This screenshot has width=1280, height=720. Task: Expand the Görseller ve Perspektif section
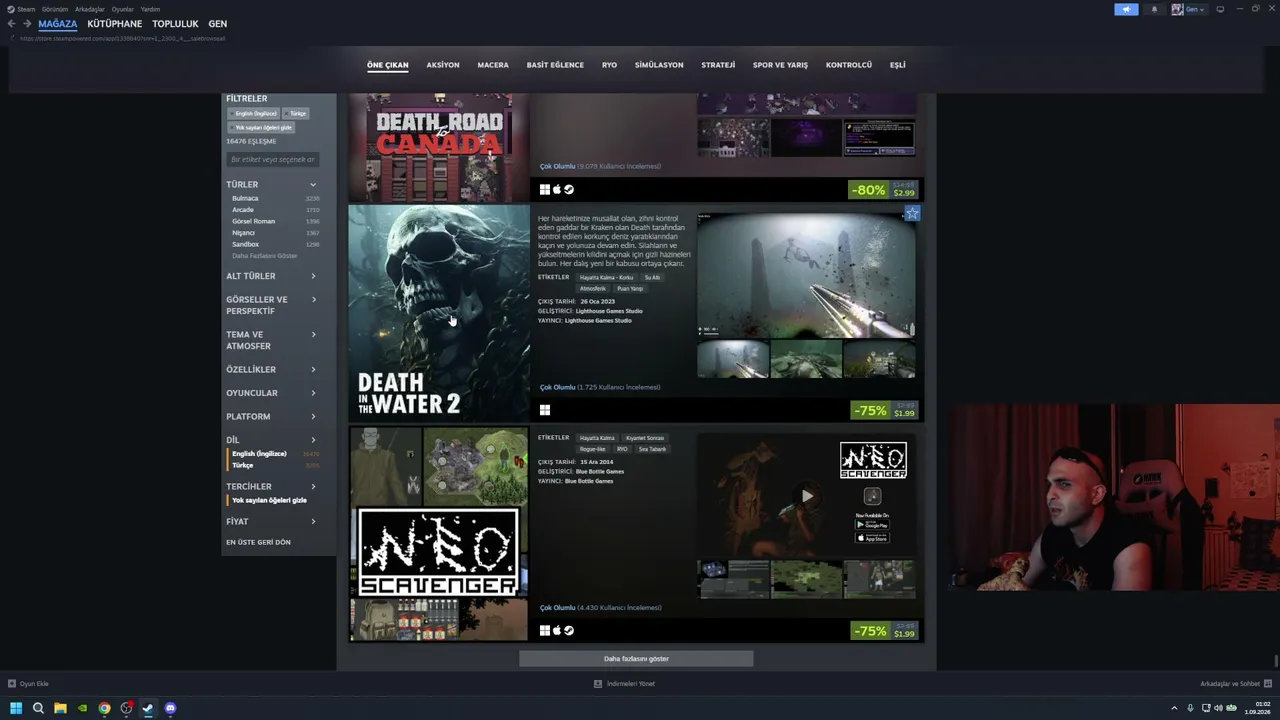(271, 305)
